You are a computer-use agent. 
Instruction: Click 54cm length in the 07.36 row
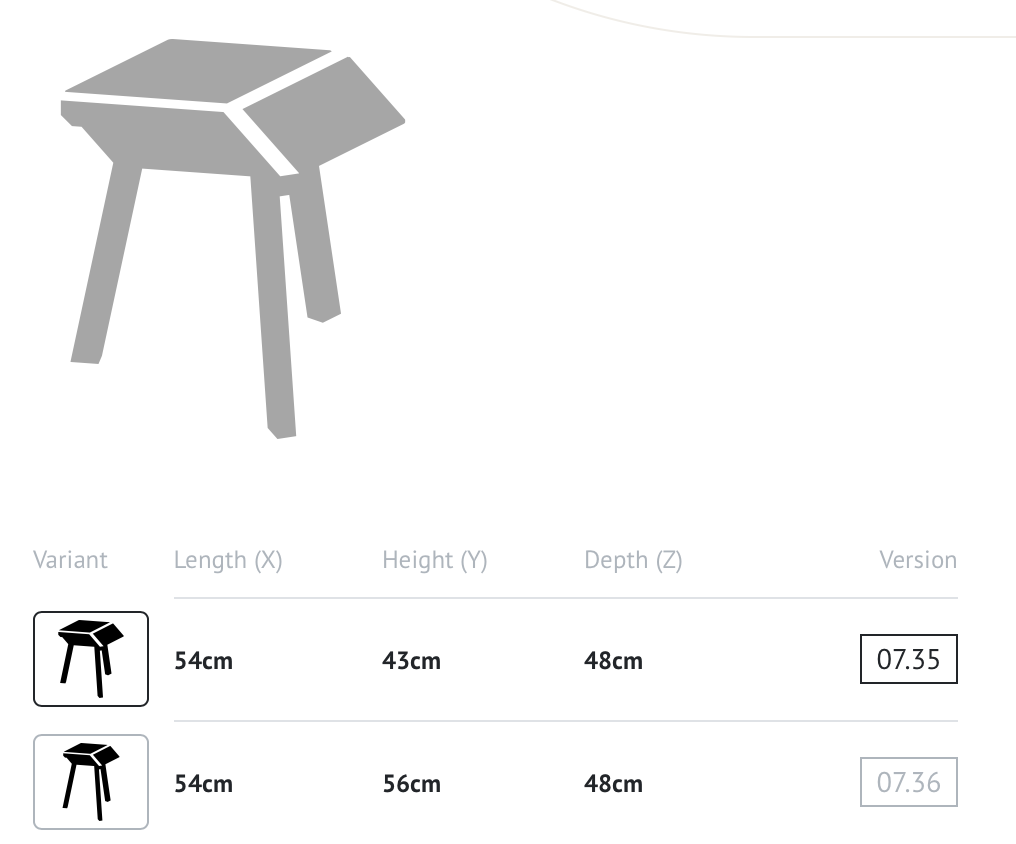pyautogui.click(x=203, y=784)
